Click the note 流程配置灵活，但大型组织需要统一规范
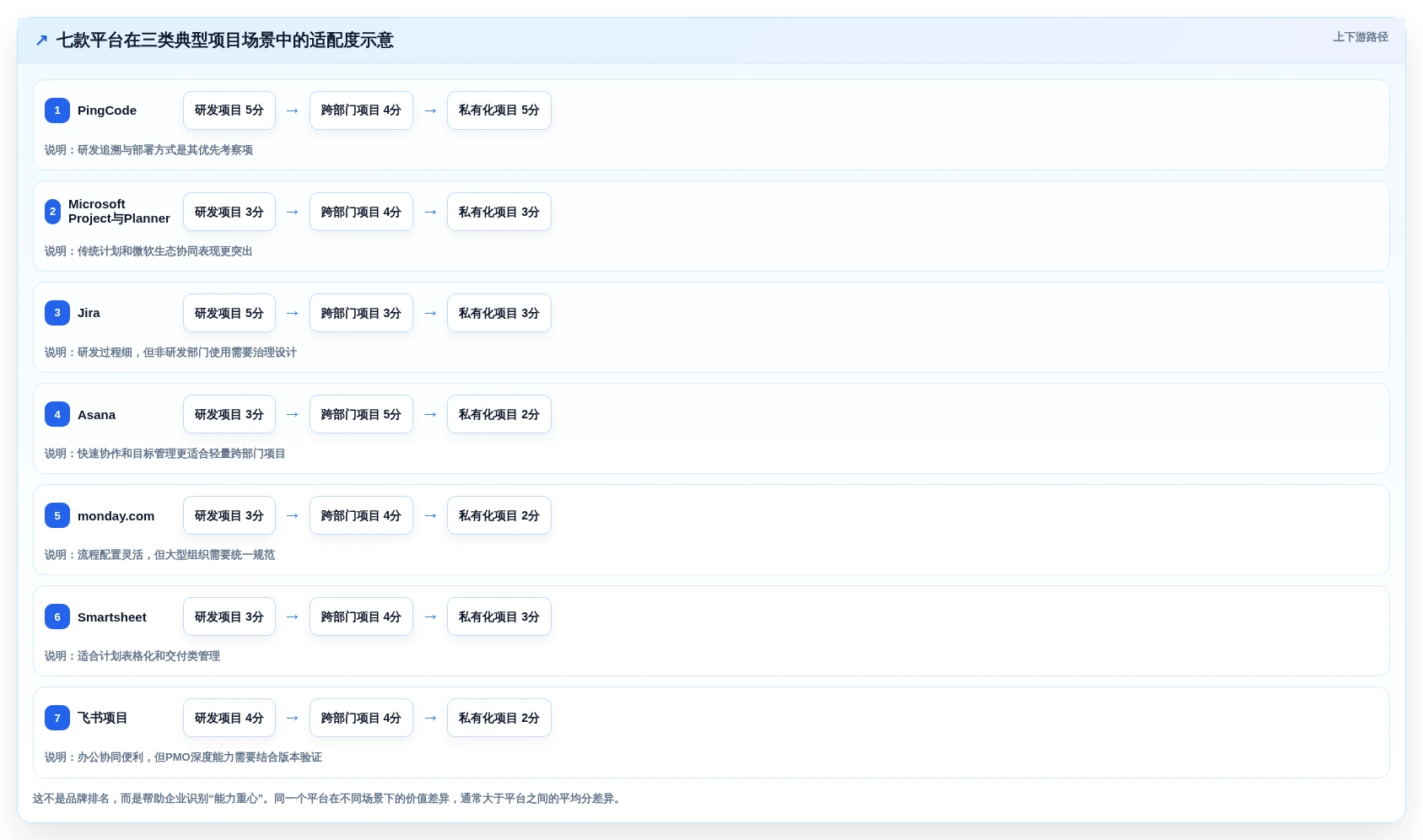 (176, 555)
